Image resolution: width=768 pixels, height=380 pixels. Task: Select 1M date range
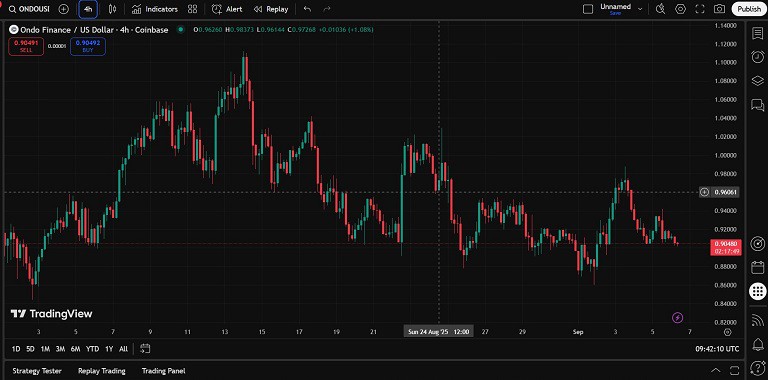pos(45,349)
